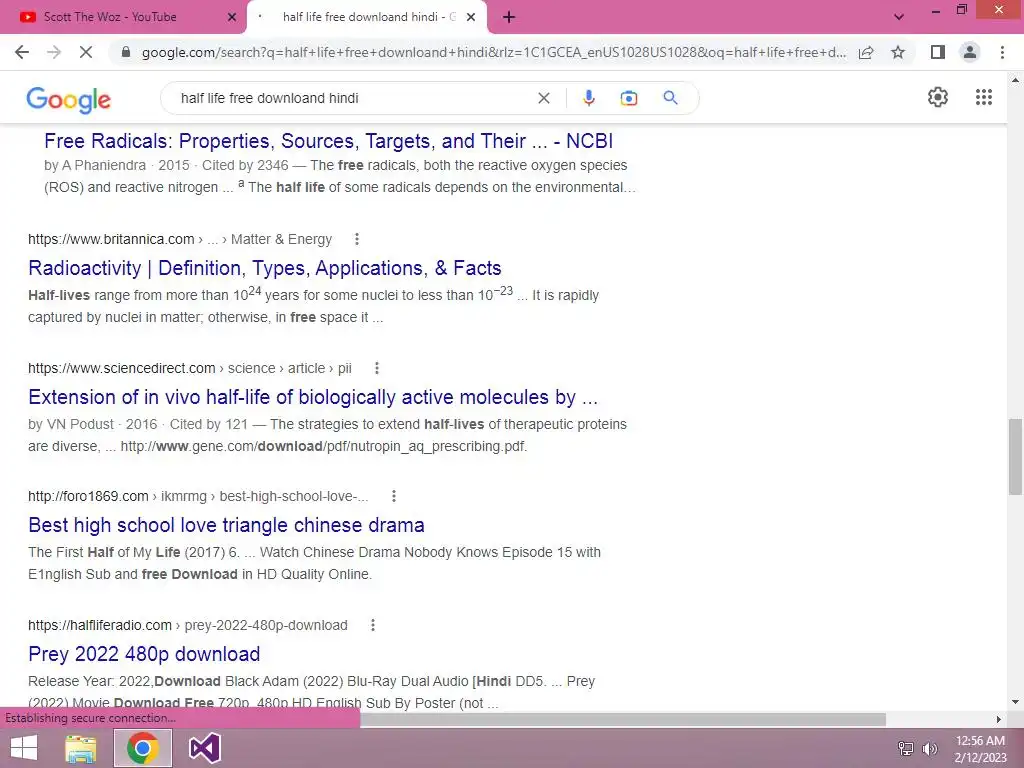Stop loading the page

(86, 52)
